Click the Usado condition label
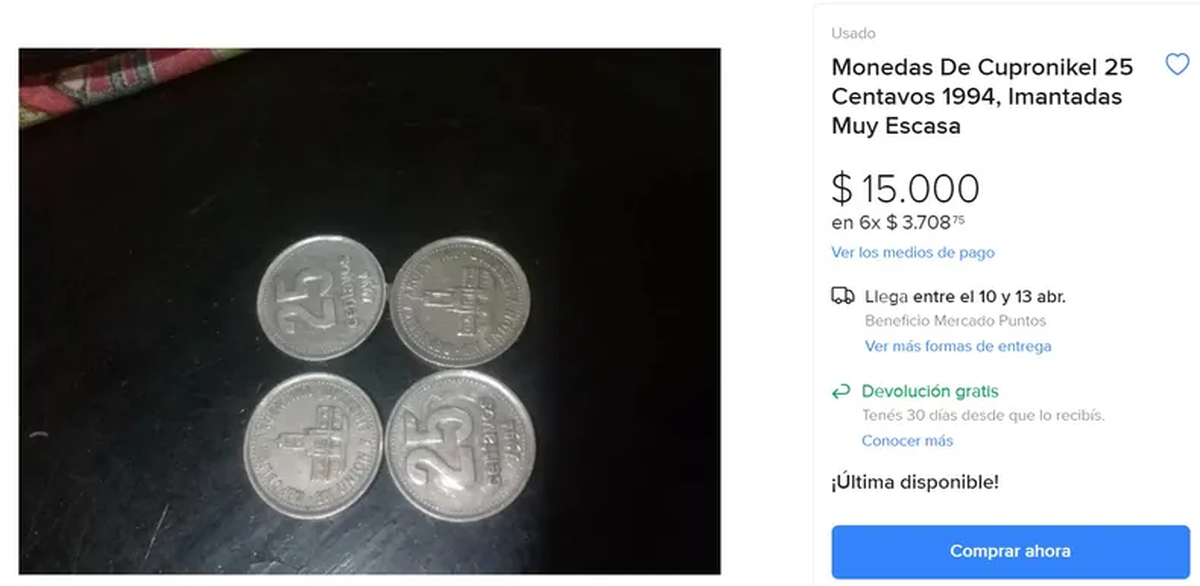Screen dimensions: 1200x586 click(852, 33)
